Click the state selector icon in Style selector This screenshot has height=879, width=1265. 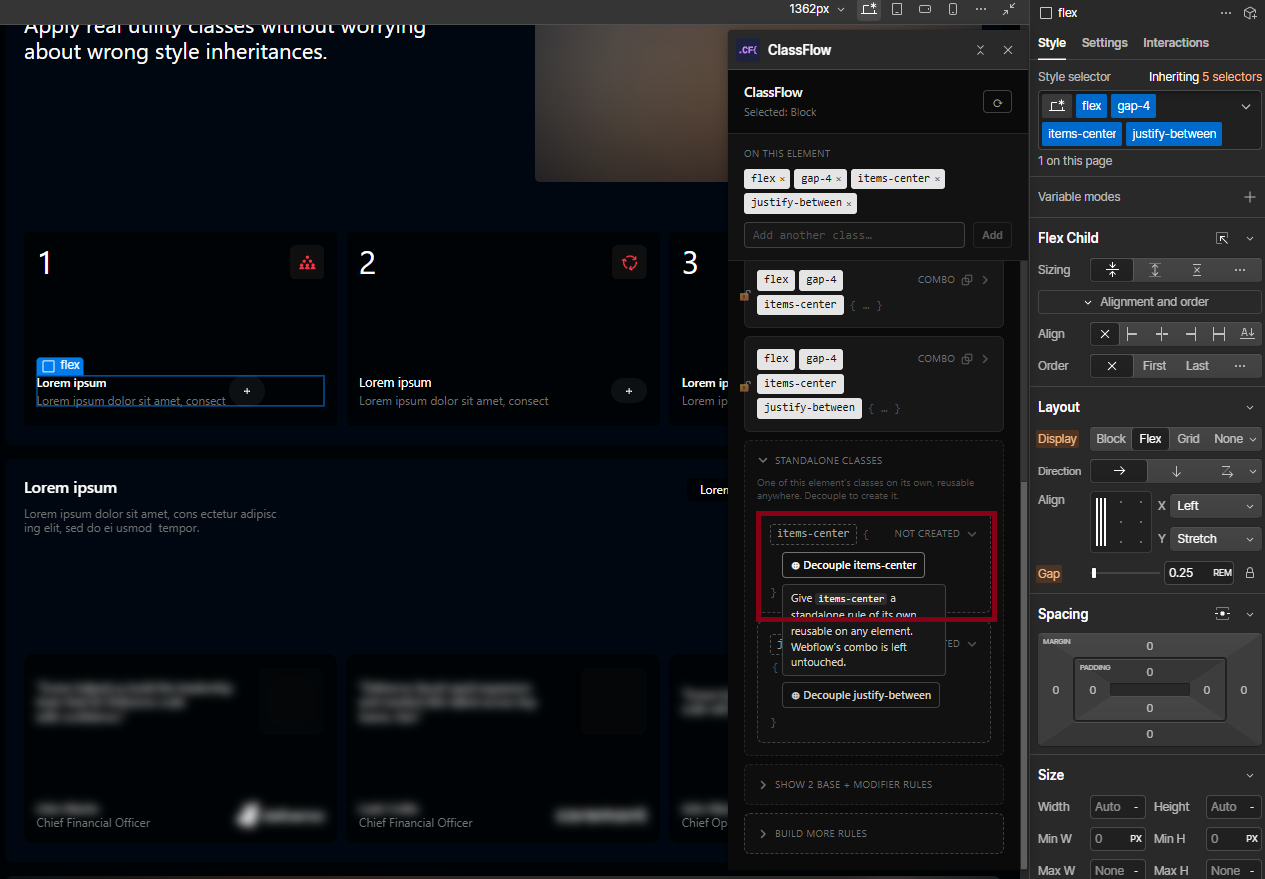(x=1056, y=106)
